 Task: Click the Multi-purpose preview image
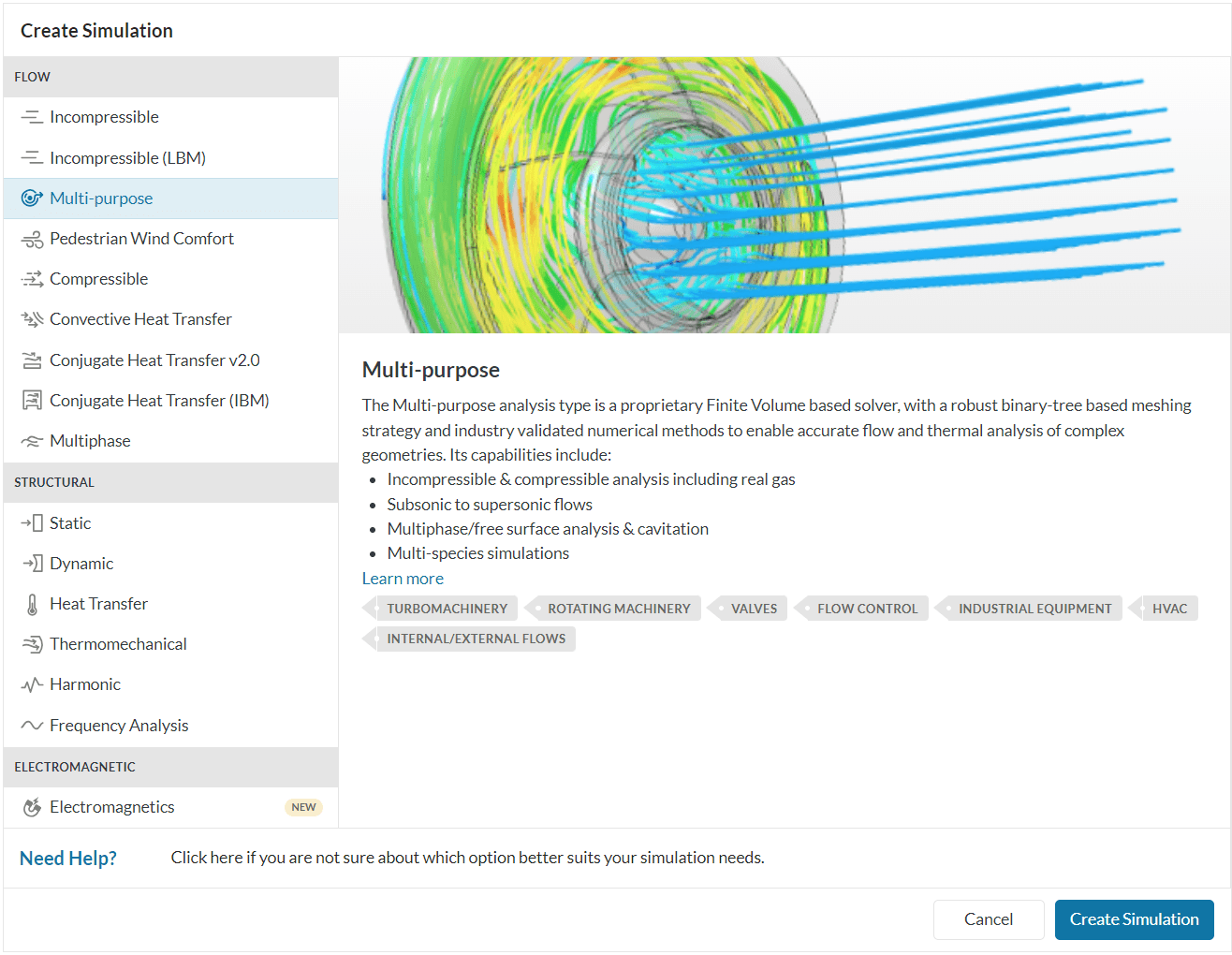[x=785, y=195]
